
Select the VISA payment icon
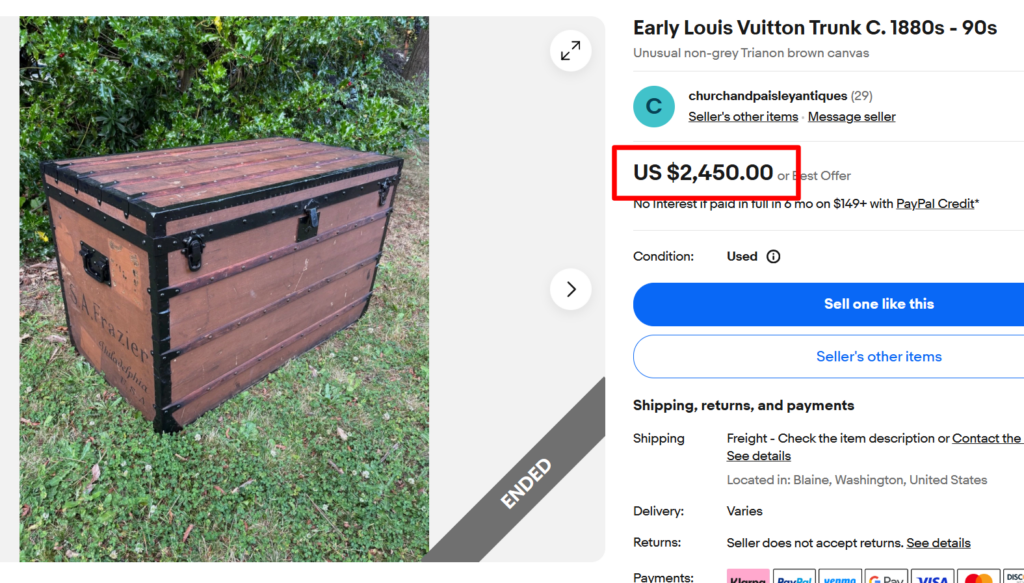click(x=932, y=577)
